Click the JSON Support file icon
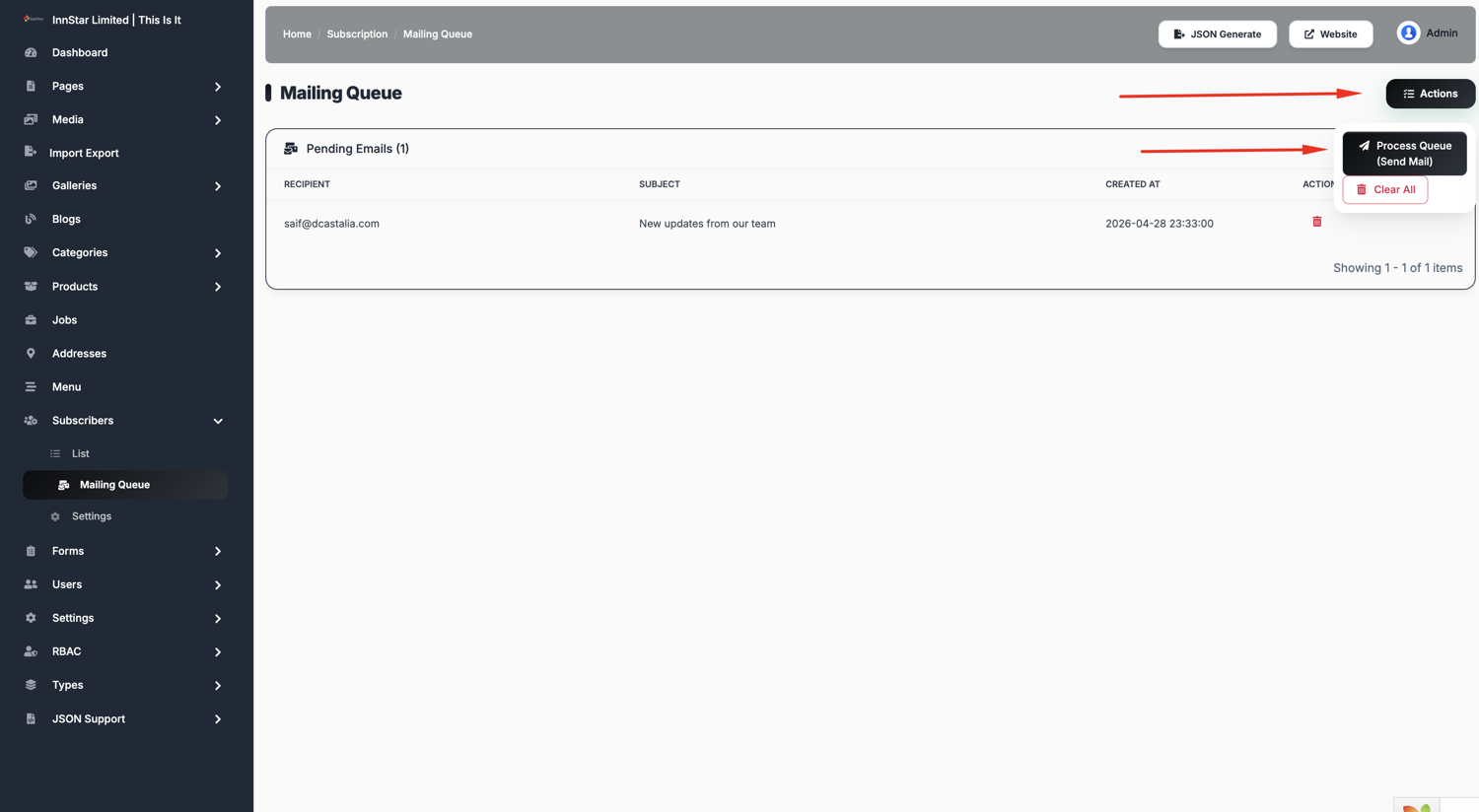 31,718
